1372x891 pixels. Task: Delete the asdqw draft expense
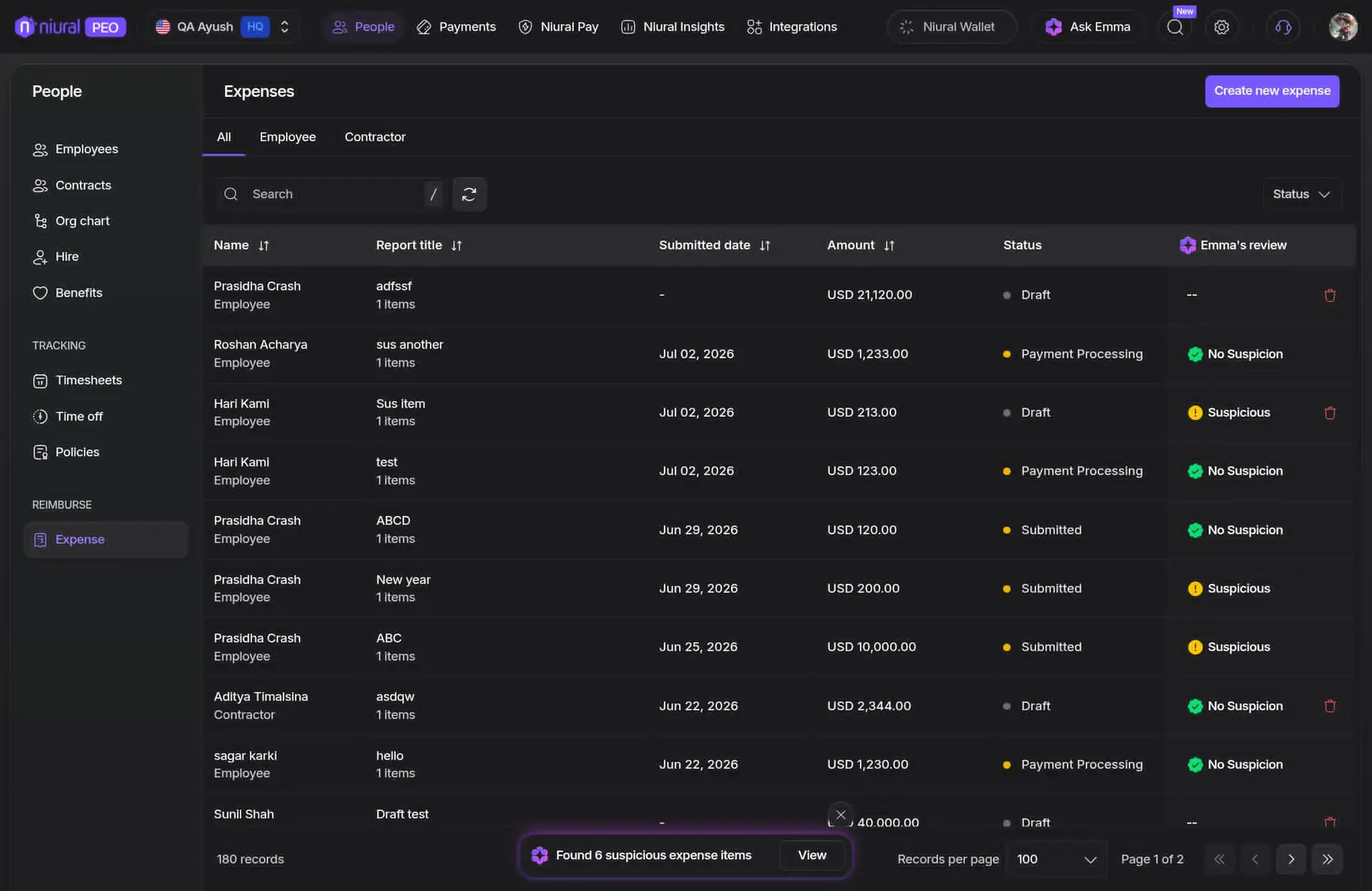[1329, 707]
